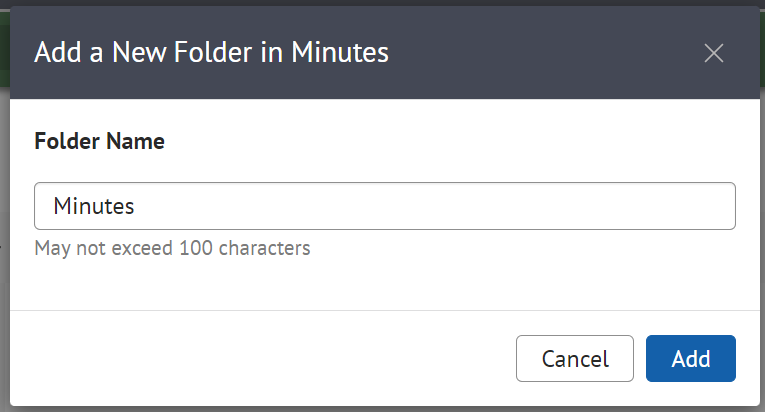Click the Add button
This screenshot has width=765, height=412.
(690, 359)
